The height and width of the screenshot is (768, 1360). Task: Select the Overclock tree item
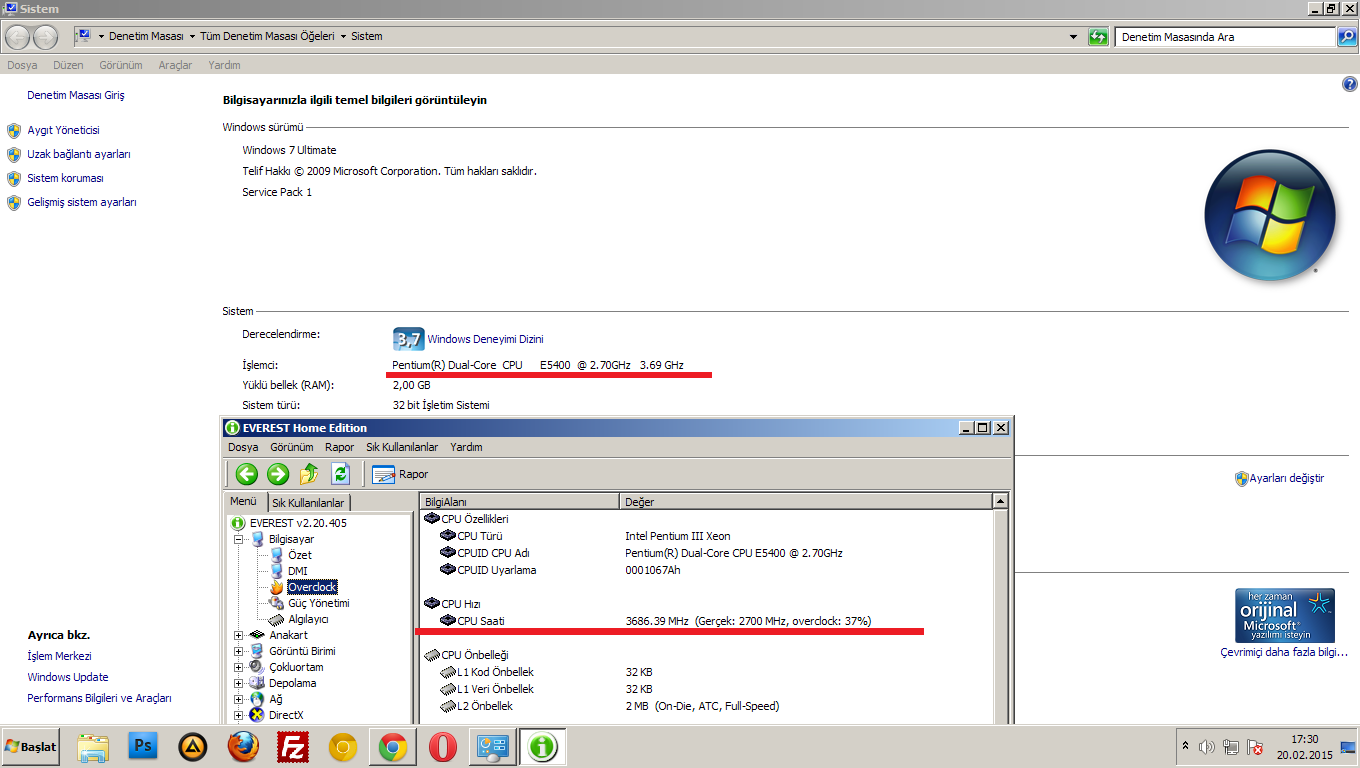click(x=312, y=587)
